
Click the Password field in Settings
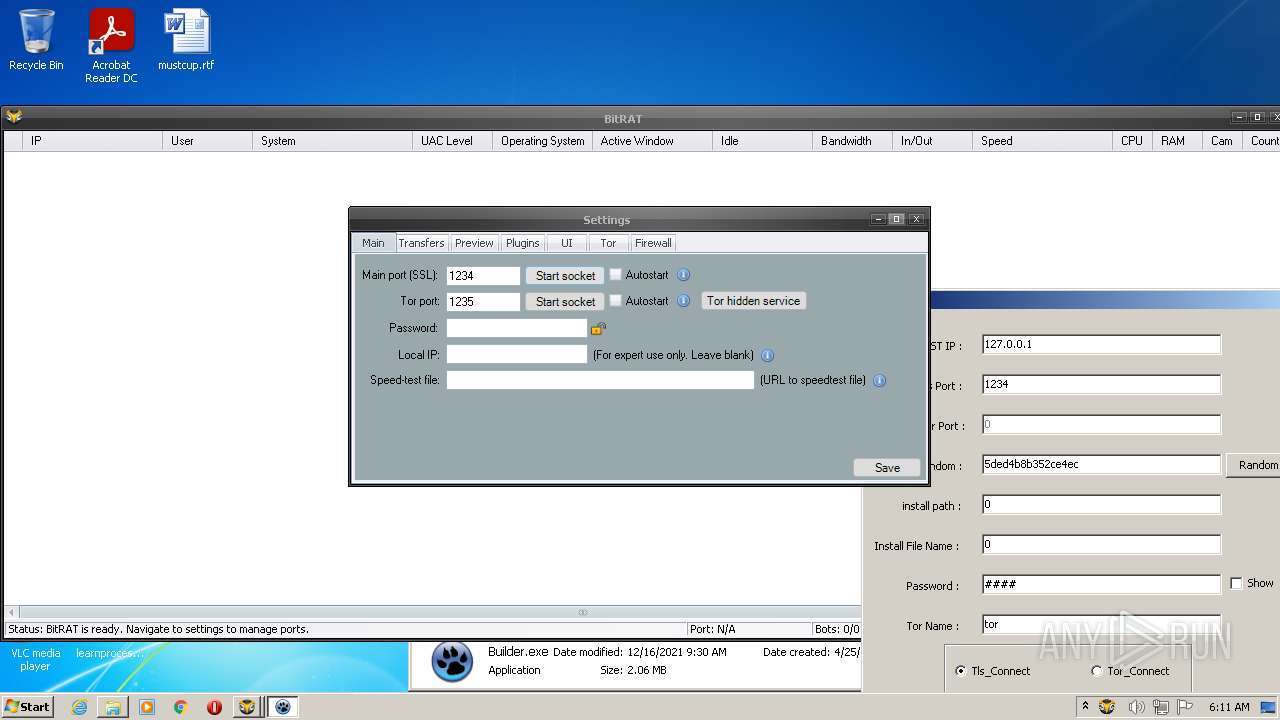pos(516,328)
